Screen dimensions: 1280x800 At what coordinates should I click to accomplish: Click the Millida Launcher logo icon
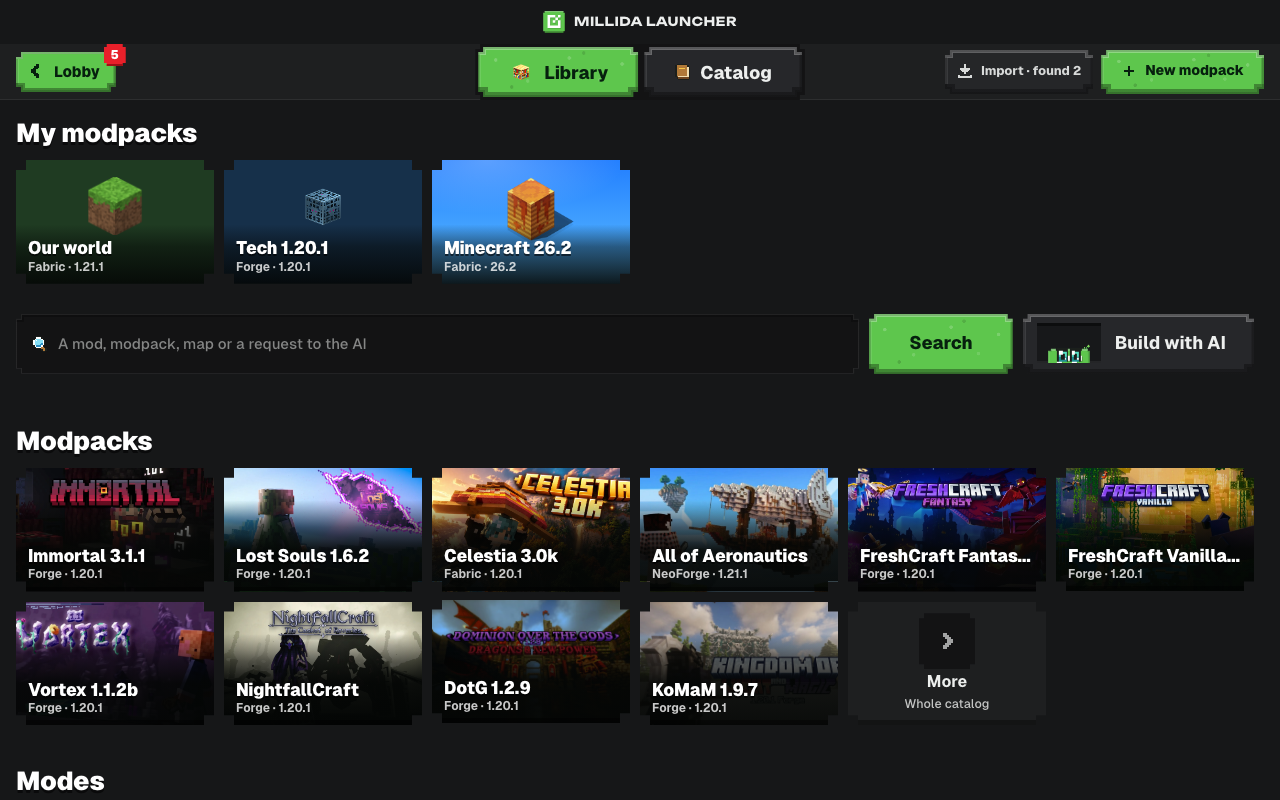point(554,21)
